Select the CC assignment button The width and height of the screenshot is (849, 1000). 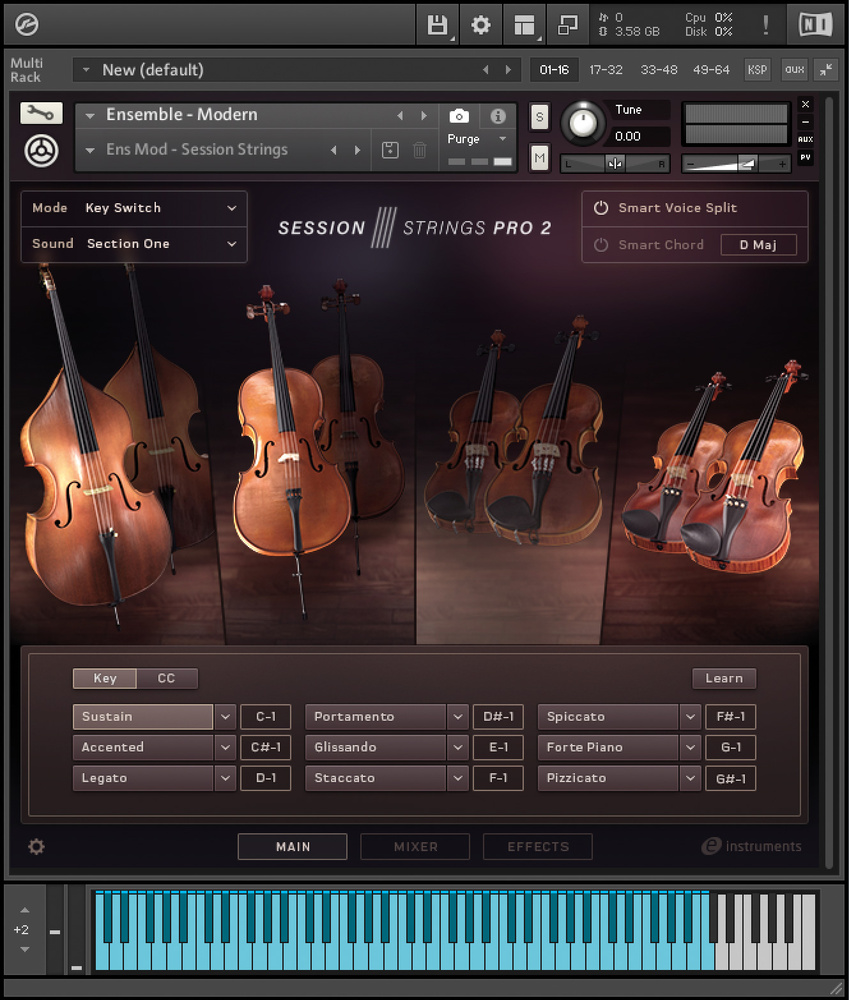point(167,678)
